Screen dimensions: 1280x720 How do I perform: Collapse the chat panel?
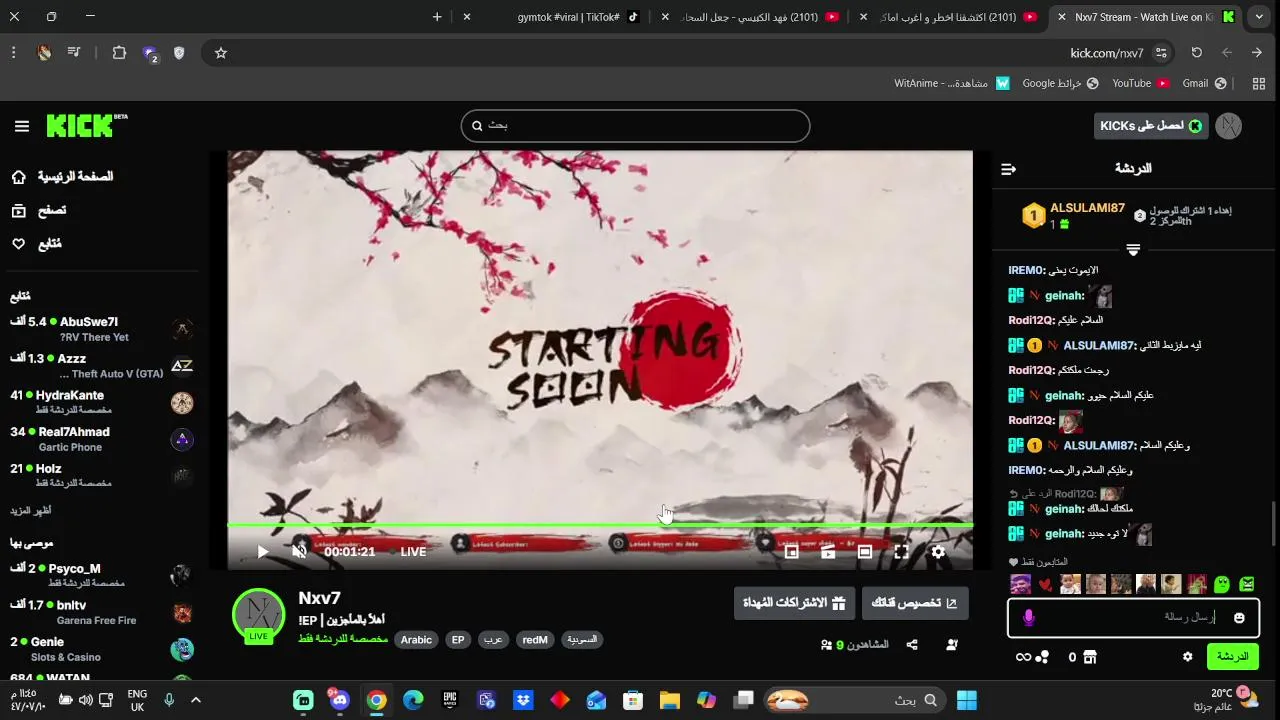1008,169
